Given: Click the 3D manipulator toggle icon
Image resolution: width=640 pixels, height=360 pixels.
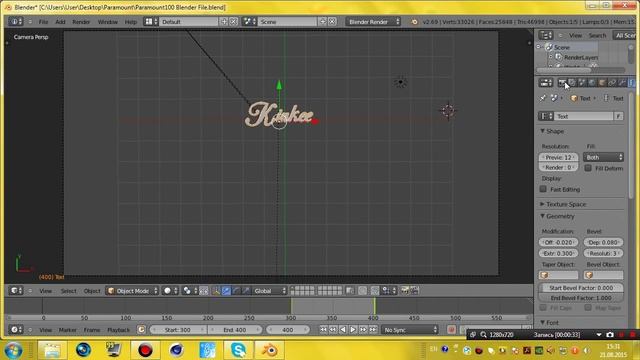Looking at the screenshot, I should pos(216,291).
